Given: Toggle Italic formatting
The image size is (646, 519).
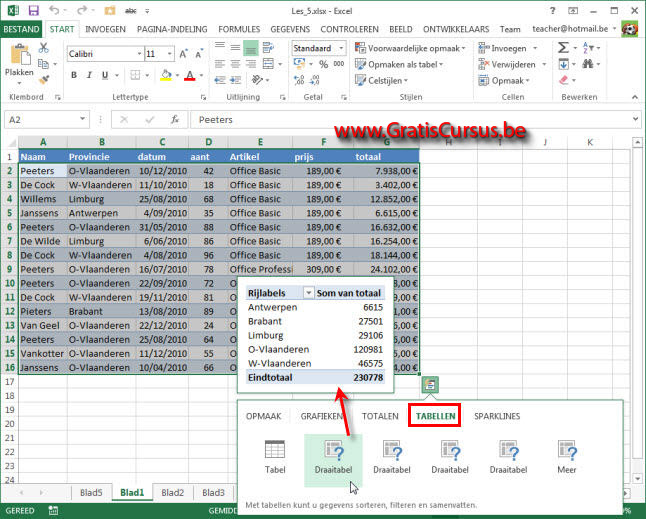Looking at the screenshot, I should point(89,75).
